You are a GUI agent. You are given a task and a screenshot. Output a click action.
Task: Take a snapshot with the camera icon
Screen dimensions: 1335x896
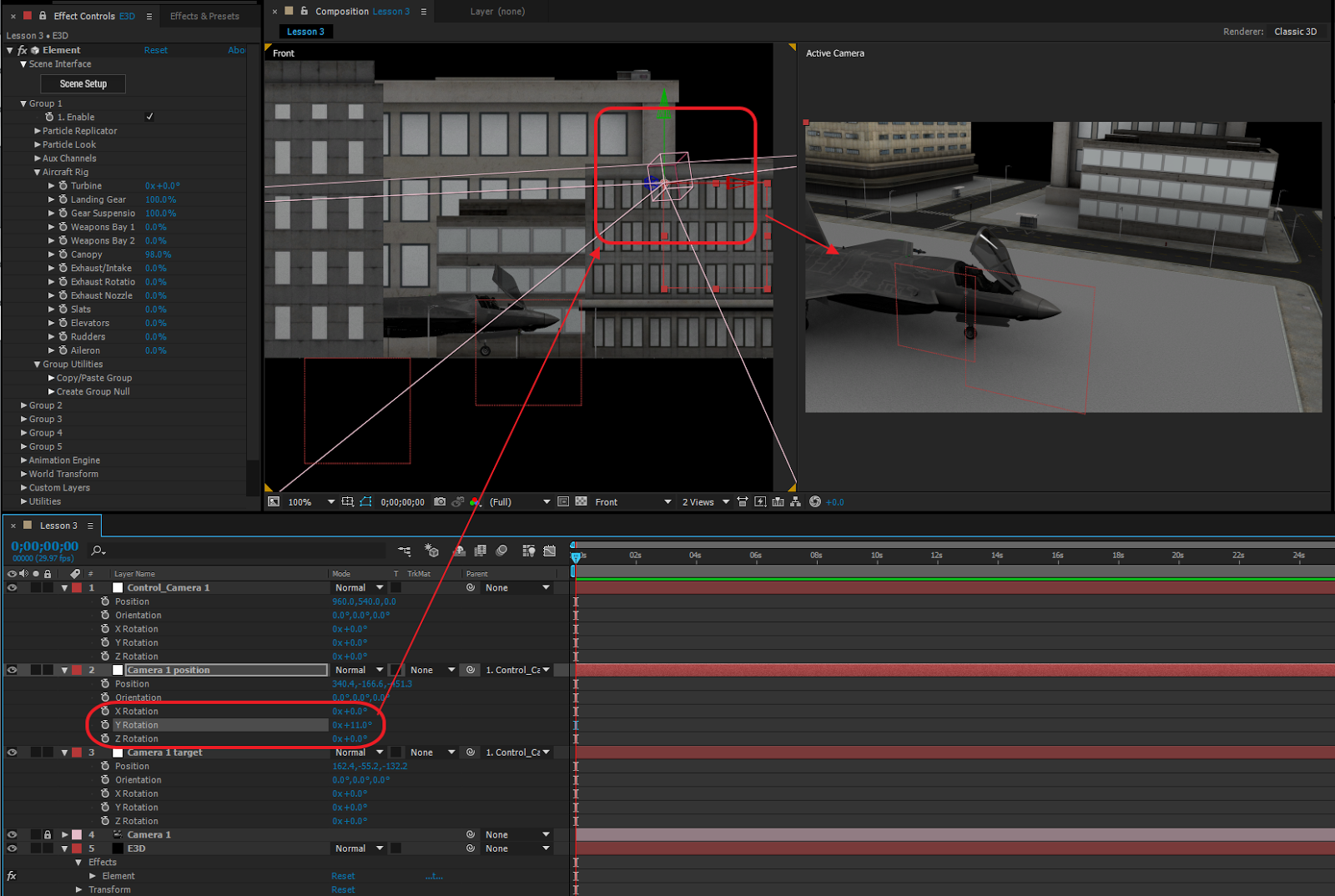[440, 502]
